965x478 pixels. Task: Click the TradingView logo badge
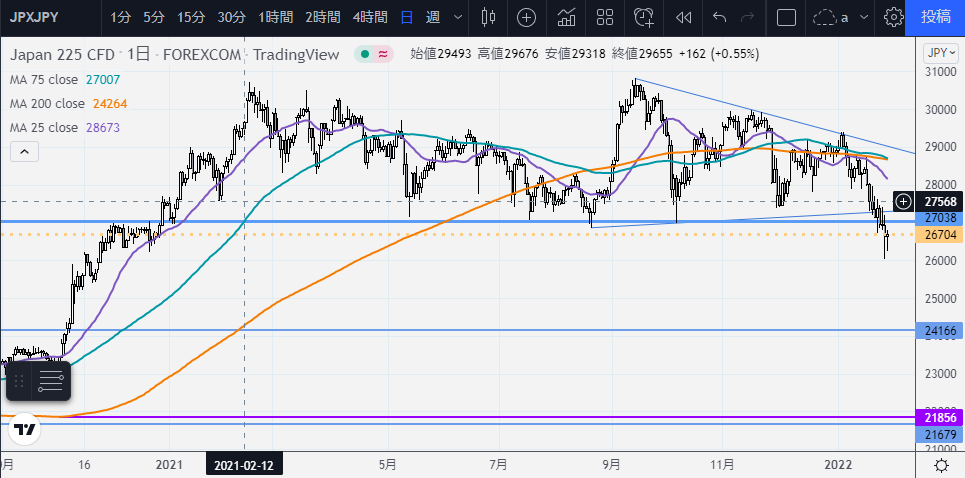point(24,429)
